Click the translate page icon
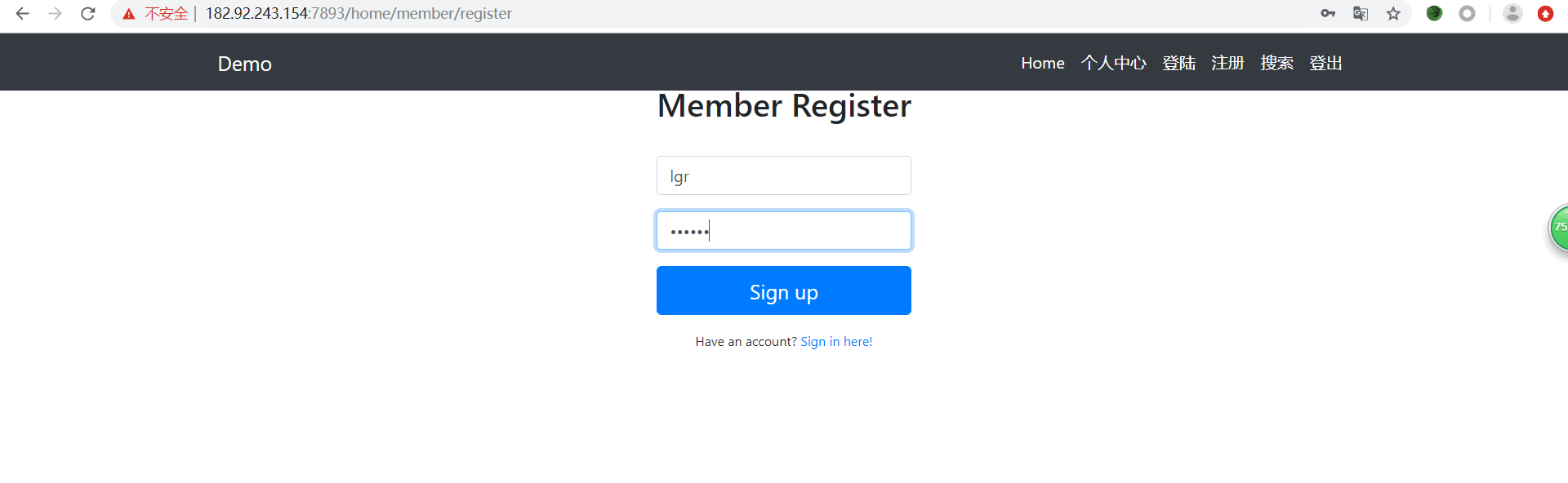Image resolution: width=1568 pixels, height=483 pixels. pos(1361,14)
